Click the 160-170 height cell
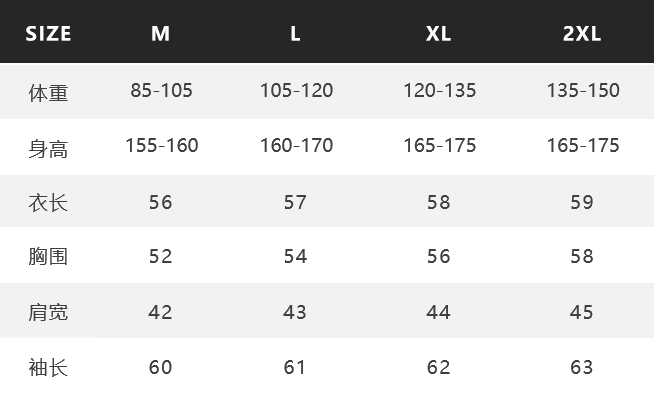Viewport: 655px width, 394px height. 296,145
